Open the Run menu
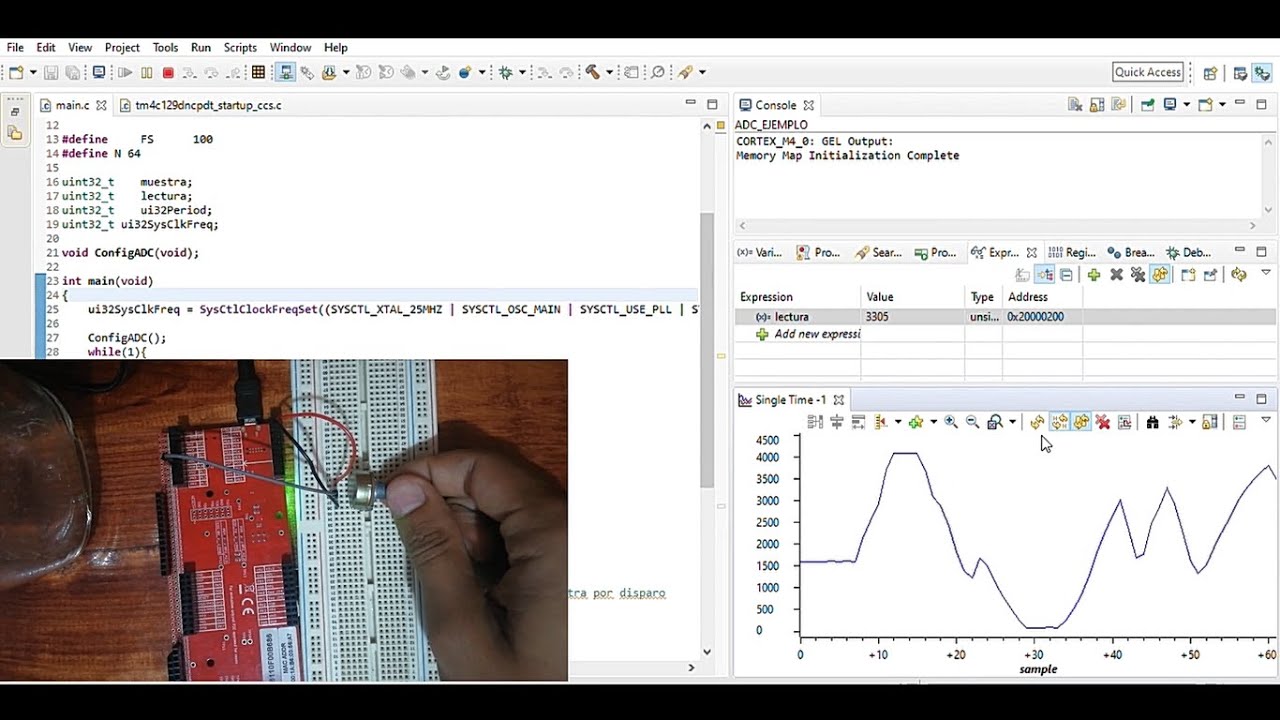 201,47
